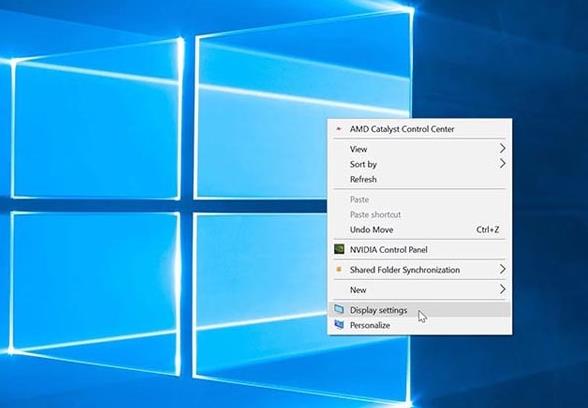Select Sort by in the context menu

420,164
